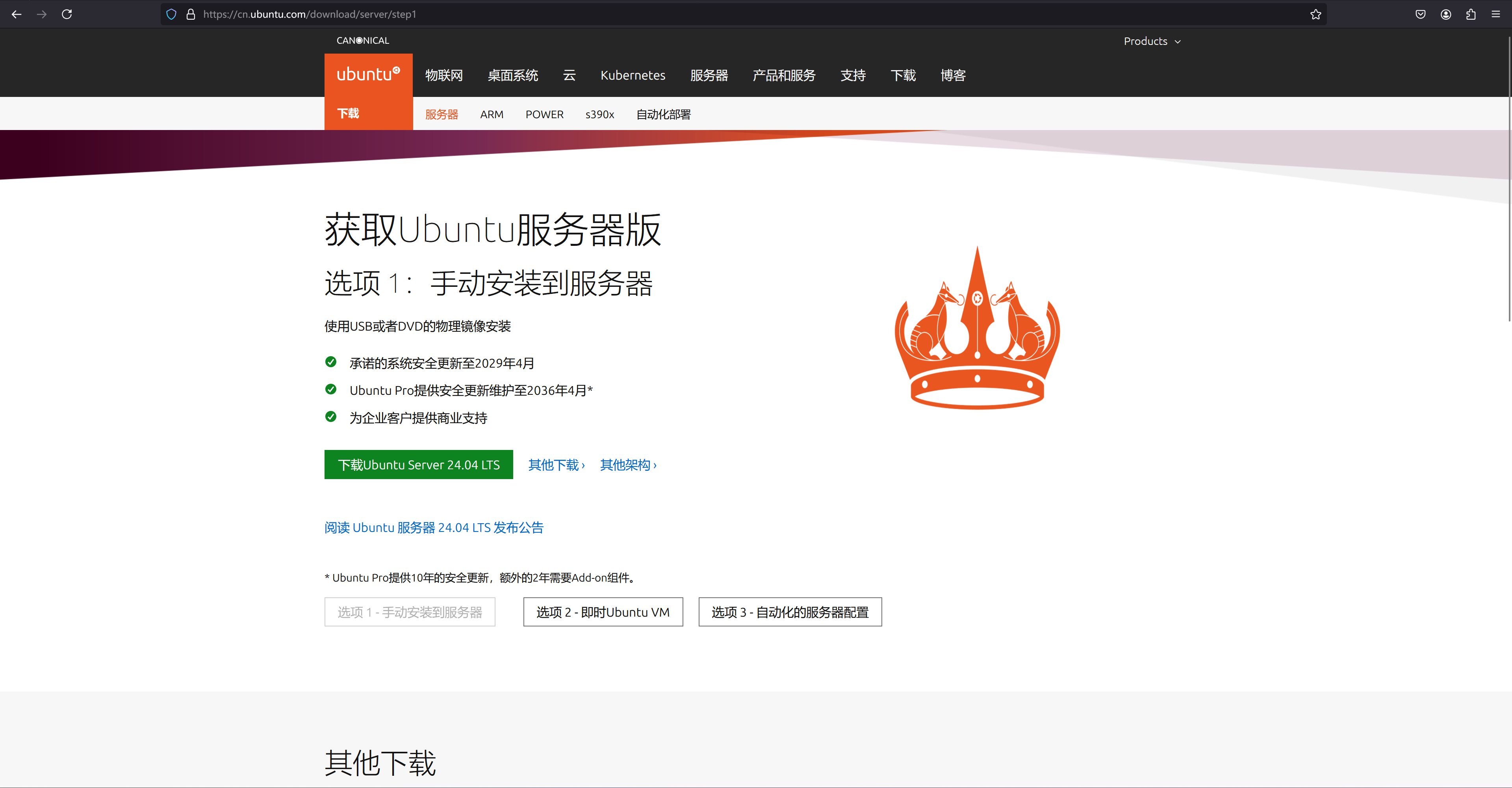
Task: Open the 云 nav item
Action: tap(570, 75)
